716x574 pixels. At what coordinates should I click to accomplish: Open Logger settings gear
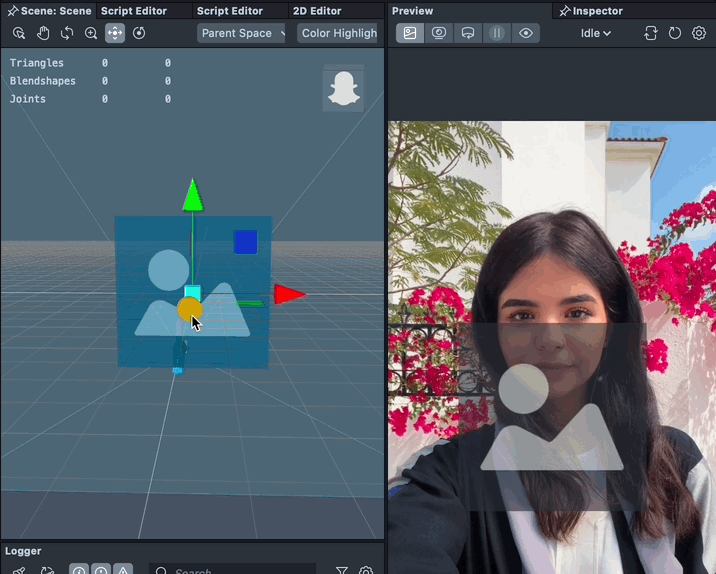pos(366,570)
